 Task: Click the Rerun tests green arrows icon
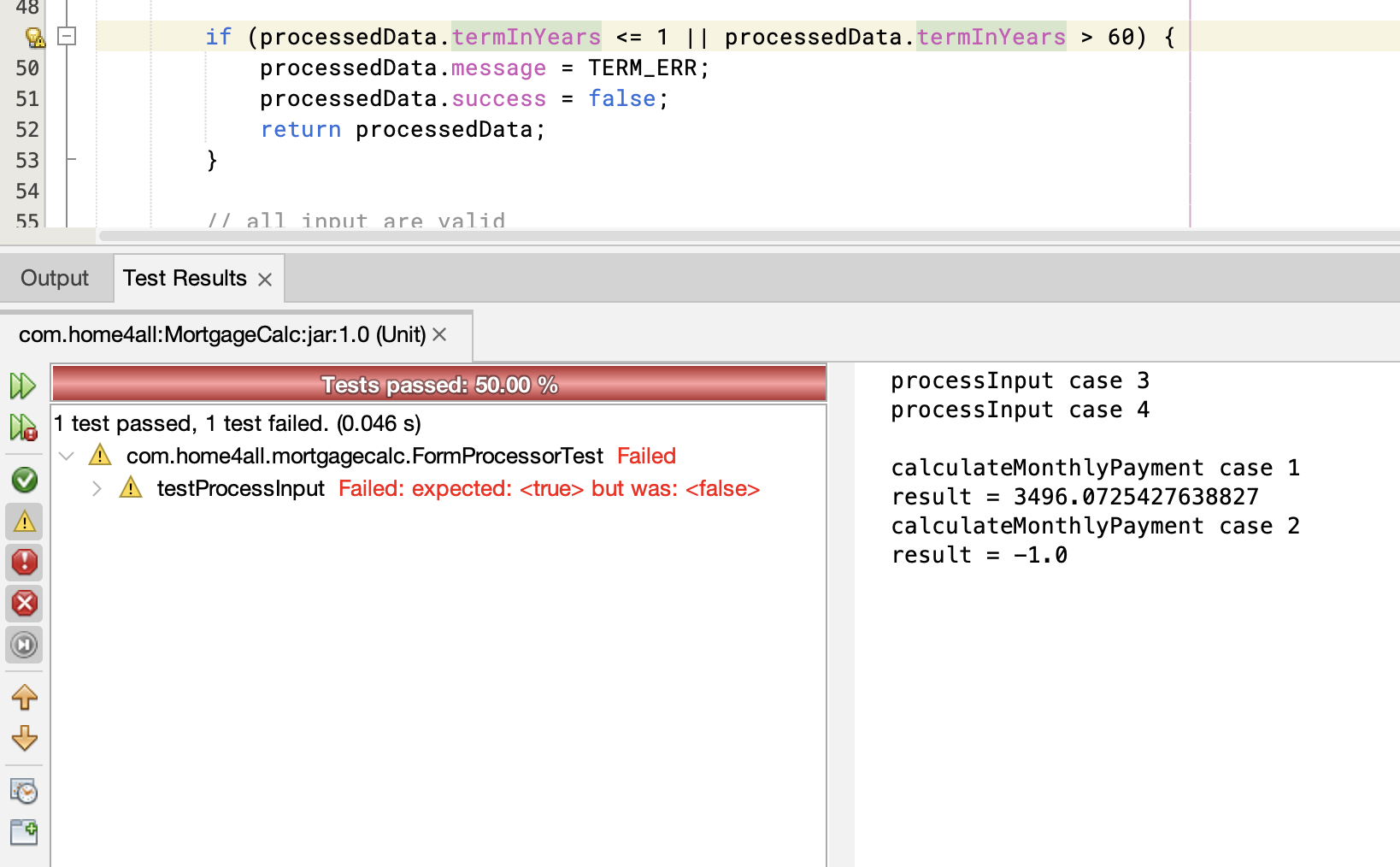(x=23, y=386)
